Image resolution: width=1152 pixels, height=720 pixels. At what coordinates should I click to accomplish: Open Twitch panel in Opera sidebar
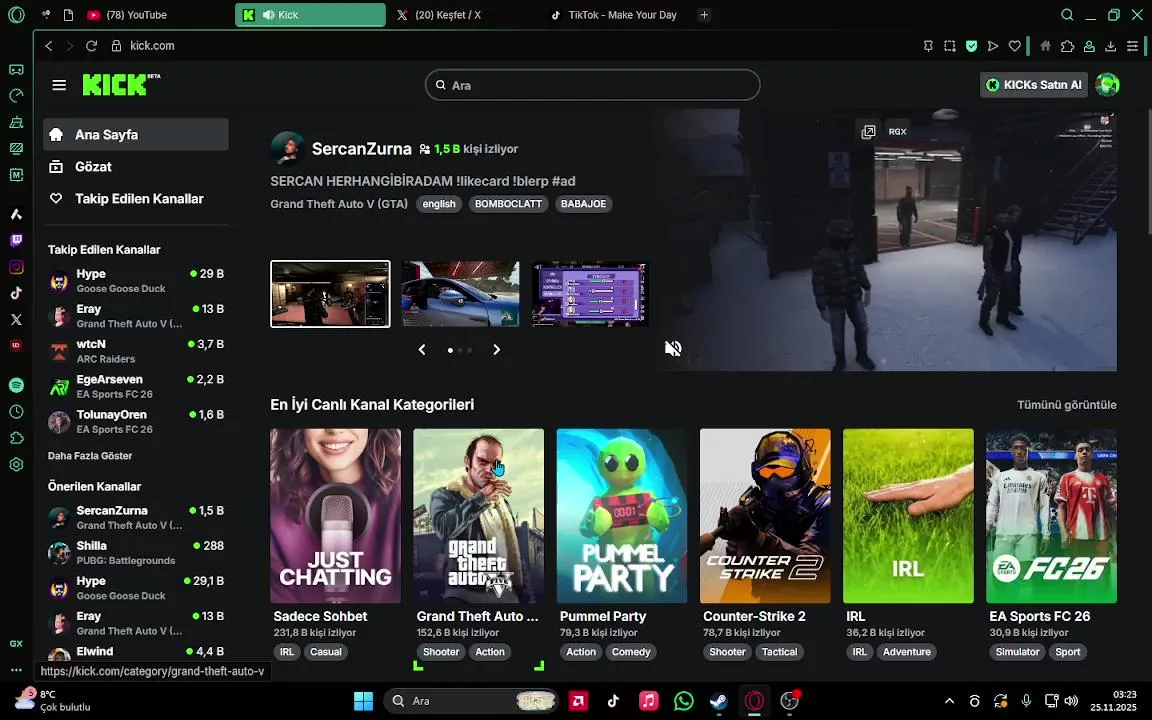point(16,240)
